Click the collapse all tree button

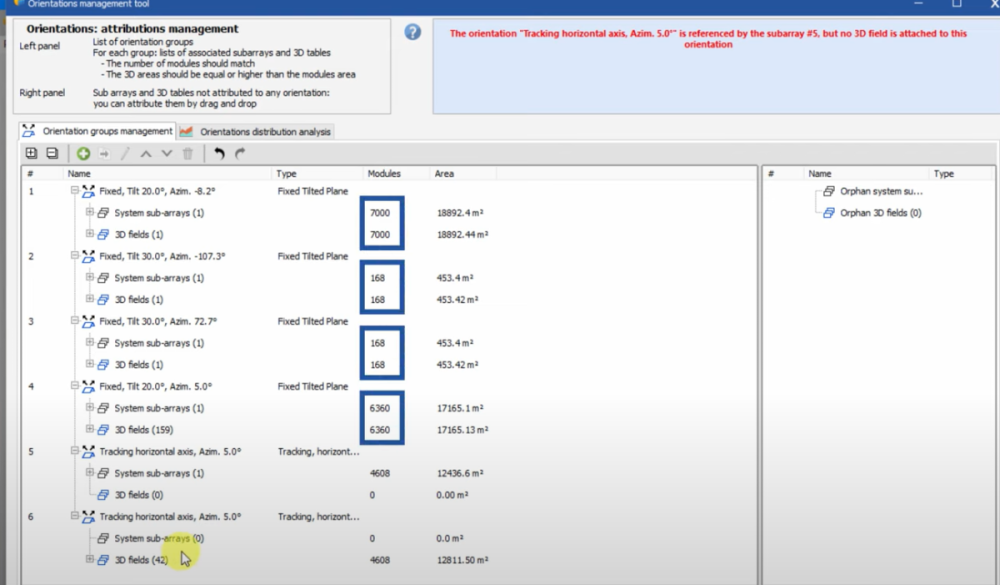tap(52, 153)
